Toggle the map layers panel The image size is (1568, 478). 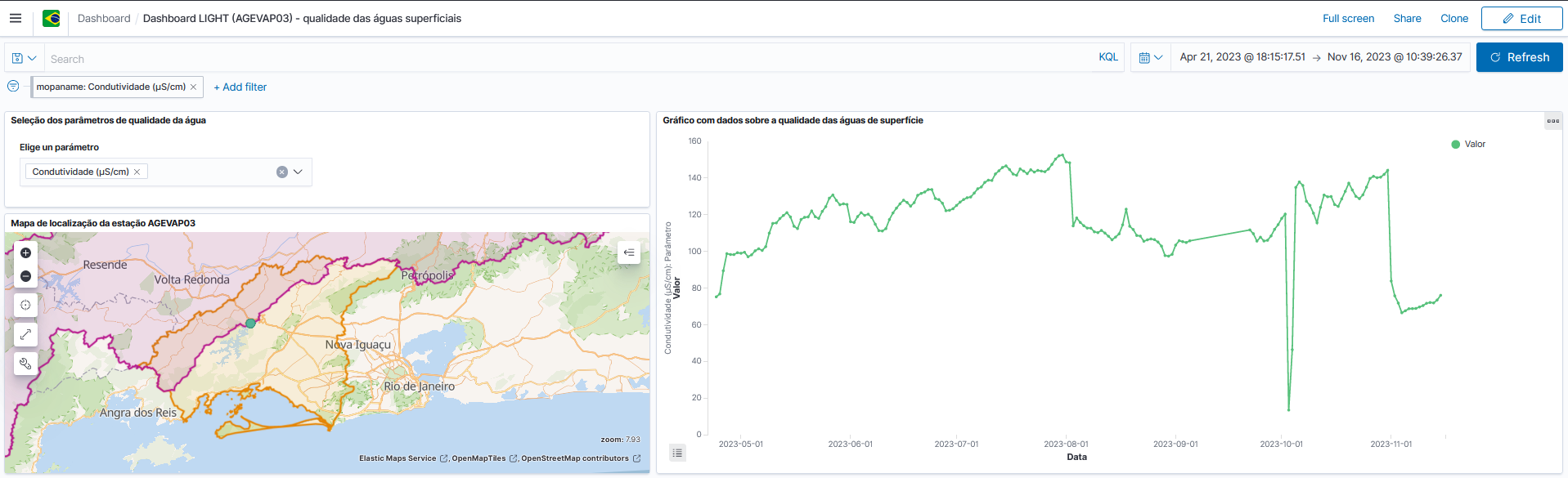[x=629, y=252]
